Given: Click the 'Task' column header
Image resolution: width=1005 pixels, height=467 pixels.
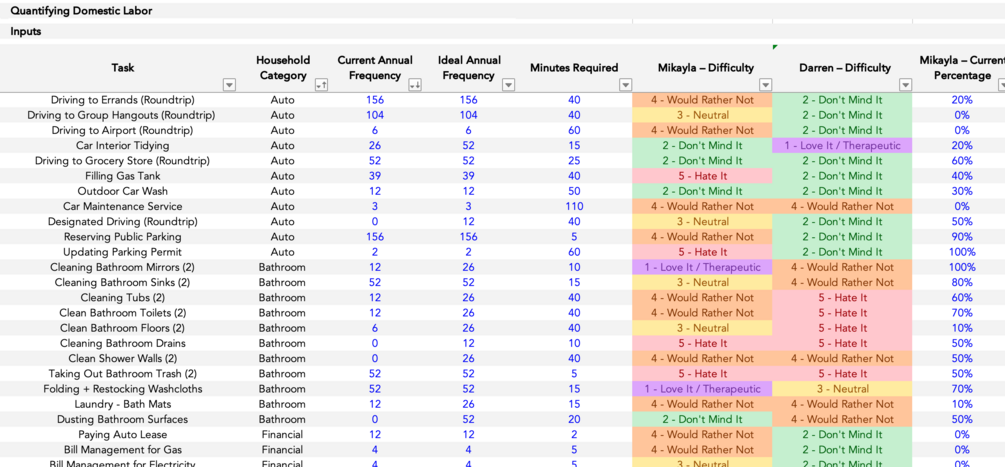Looking at the screenshot, I should [x=122, y=68].
